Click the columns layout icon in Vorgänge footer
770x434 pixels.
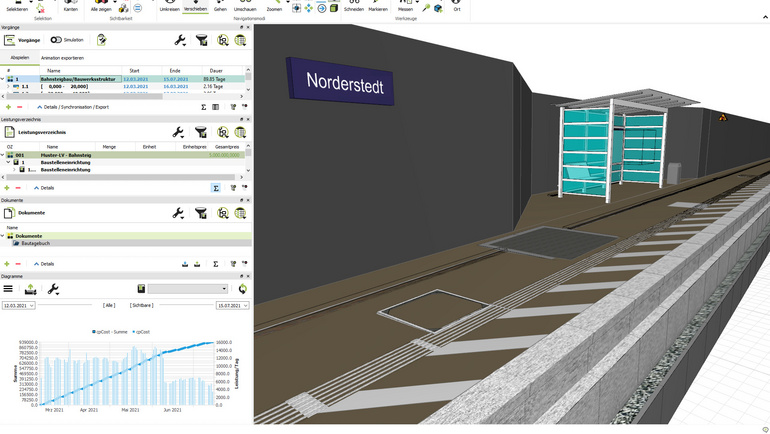pyautogui.click(x=216, y=107)
